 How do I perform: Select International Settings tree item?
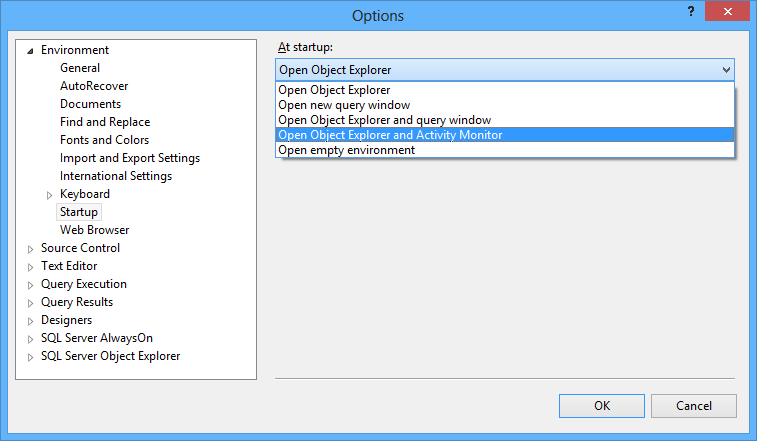(x=116, y=176)
